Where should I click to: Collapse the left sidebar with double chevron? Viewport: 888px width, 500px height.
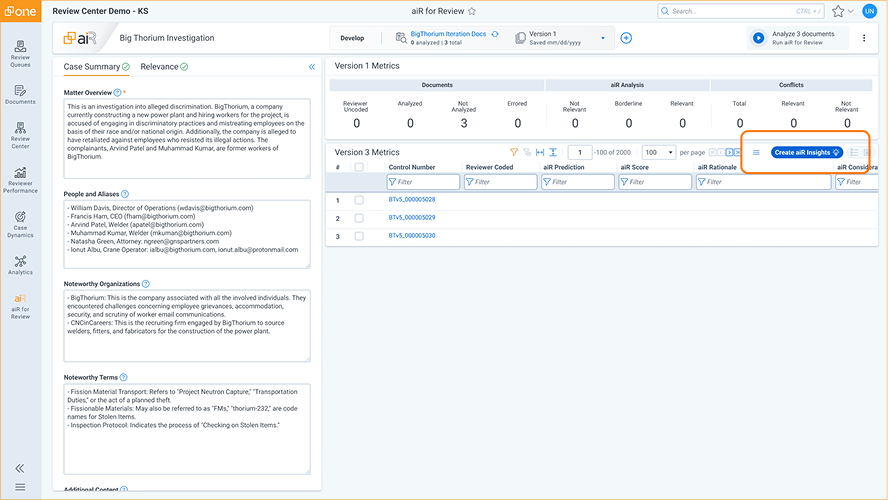20,468
